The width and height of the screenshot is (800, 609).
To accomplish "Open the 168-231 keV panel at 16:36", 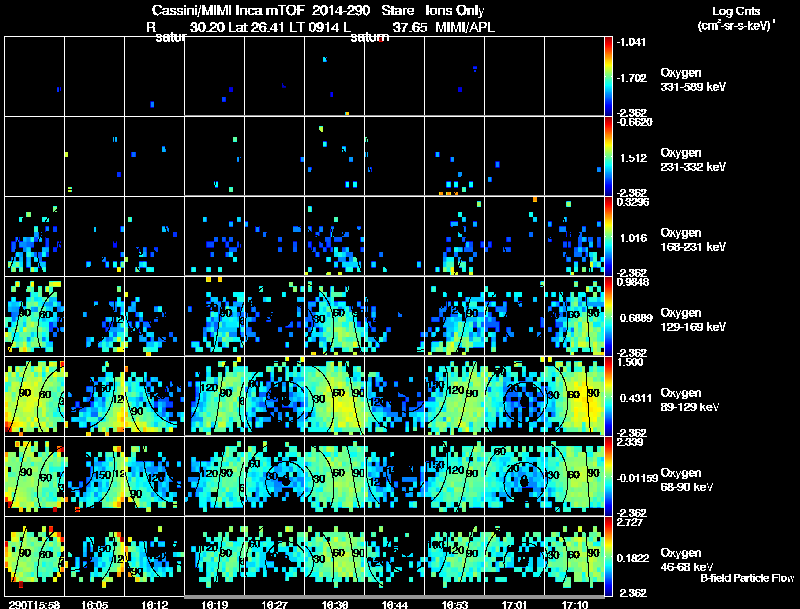I will pos(335,236).
